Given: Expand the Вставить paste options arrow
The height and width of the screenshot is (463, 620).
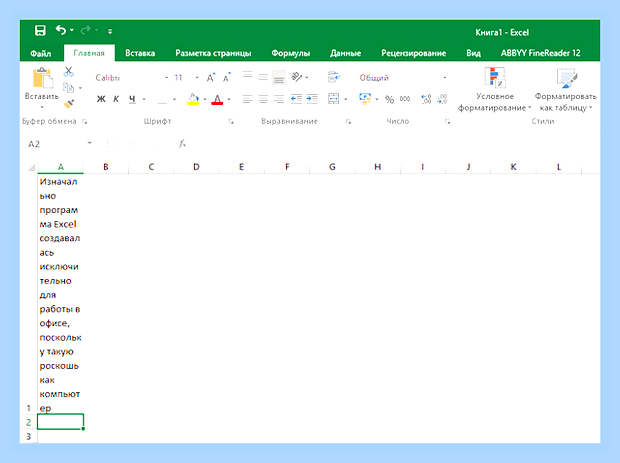Looking at the screenshot, I should click(42, 107).
